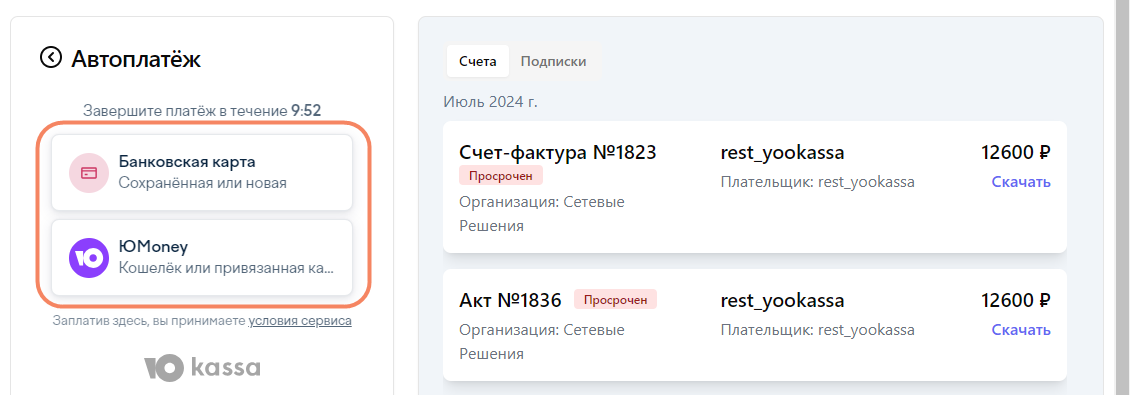1130x395 pixels.
Task: Click Просрочен badge next to Акт №1836
Action: coord(615,299)
